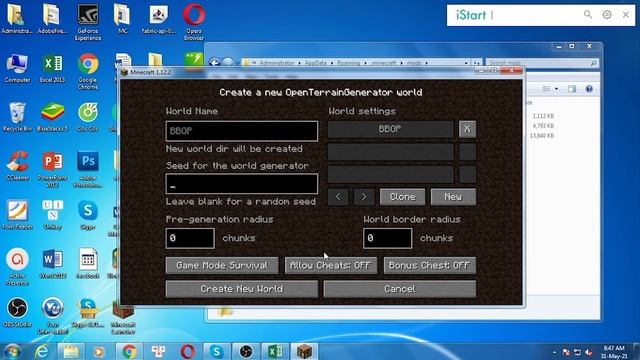The width and height of the screenshot is (640, 360).
Task: Open Explorer help icon
Action: 589,89
